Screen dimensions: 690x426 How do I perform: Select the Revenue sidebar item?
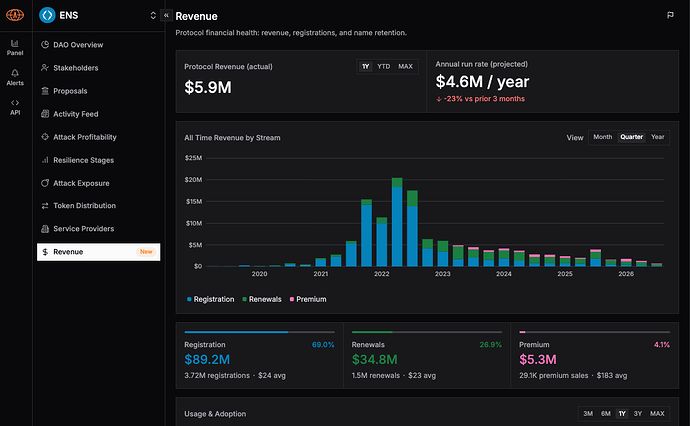point(99,252)
